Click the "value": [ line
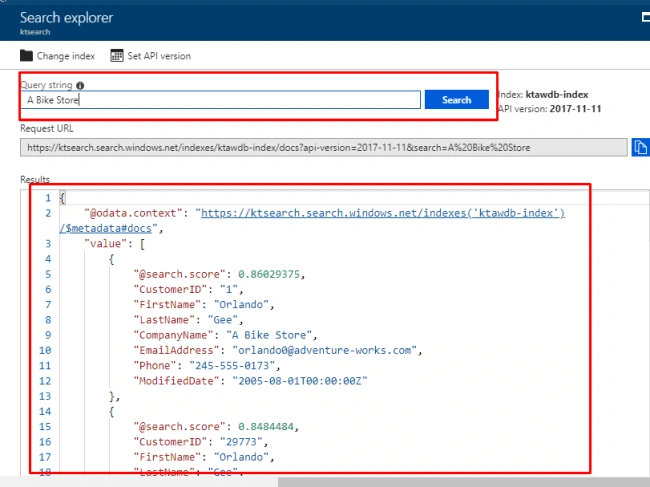Image resolution: width=650 pixels, height=487 pixels. (114, 244)
